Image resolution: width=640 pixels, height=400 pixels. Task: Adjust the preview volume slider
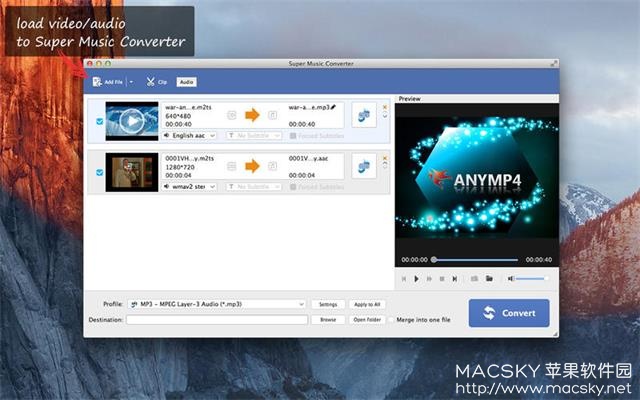531,279
